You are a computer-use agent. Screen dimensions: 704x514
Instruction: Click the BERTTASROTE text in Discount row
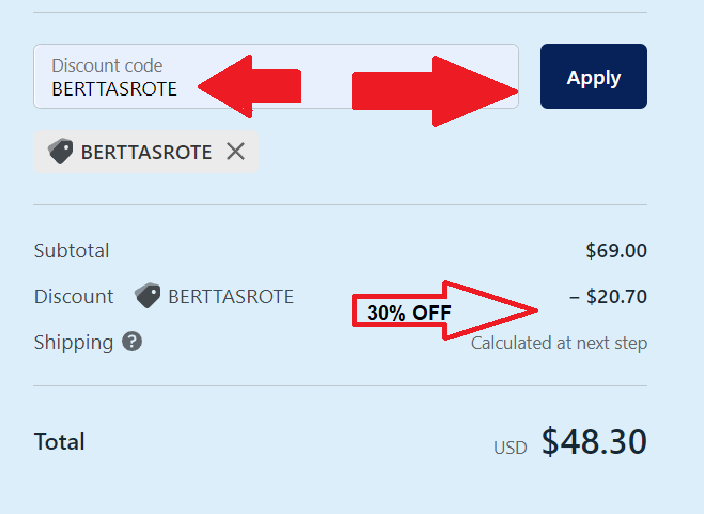point(231,297)
